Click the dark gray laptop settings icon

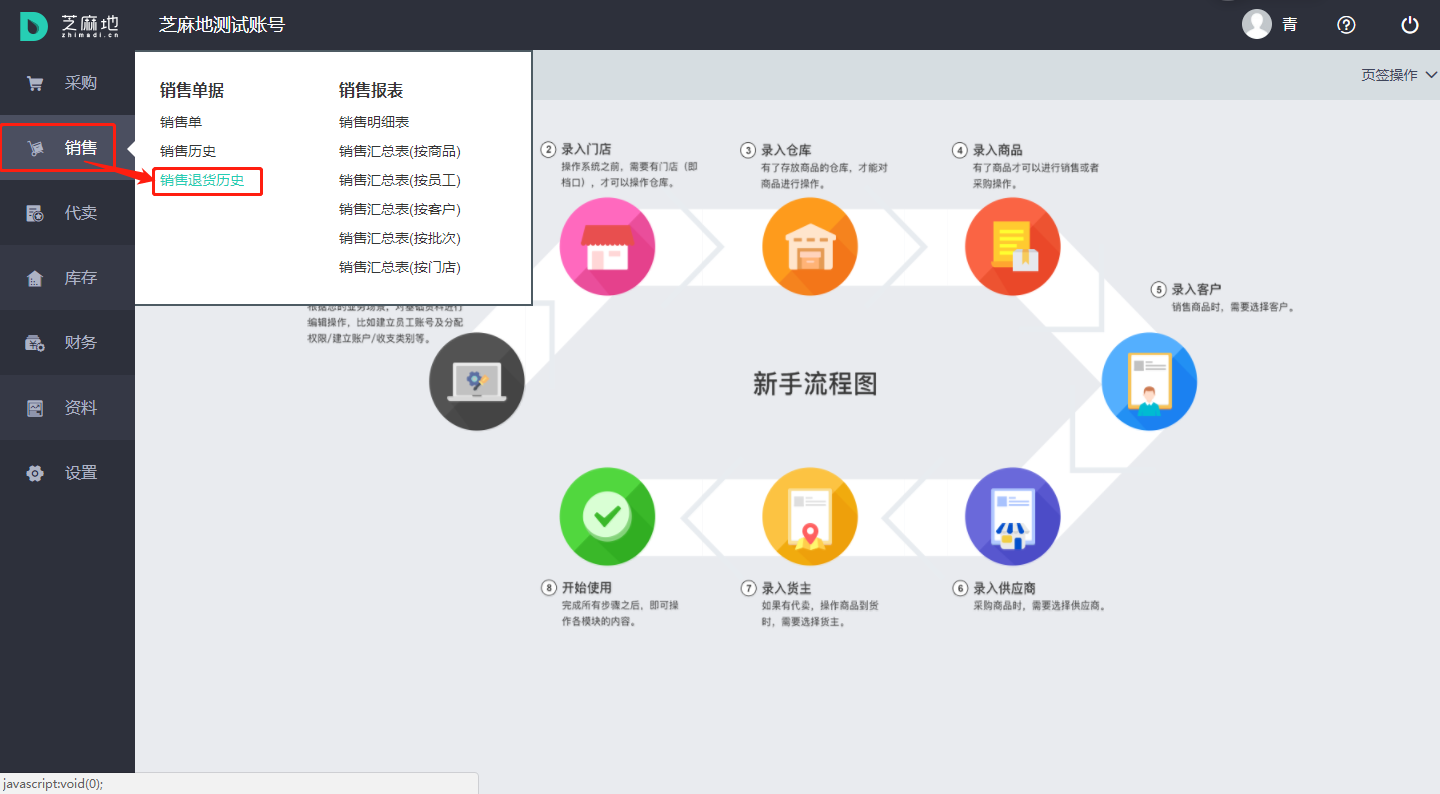[477, 382]
